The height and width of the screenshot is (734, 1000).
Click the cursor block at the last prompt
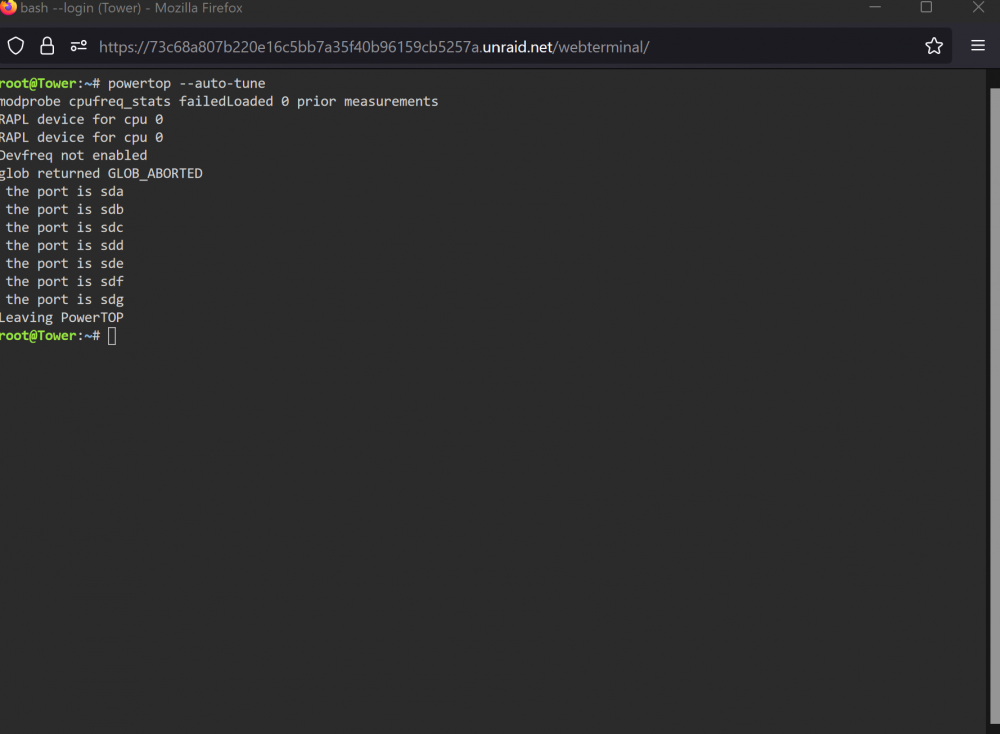point(112,336)
